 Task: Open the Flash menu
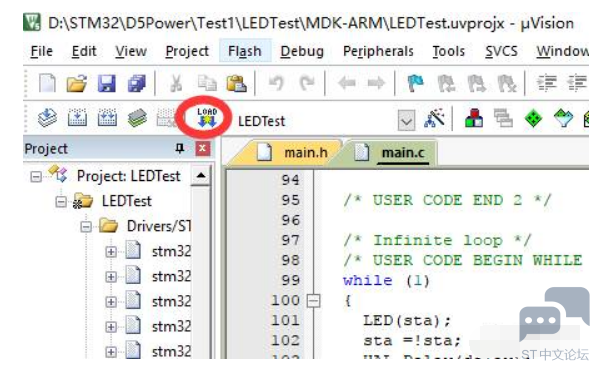point(245,51)
